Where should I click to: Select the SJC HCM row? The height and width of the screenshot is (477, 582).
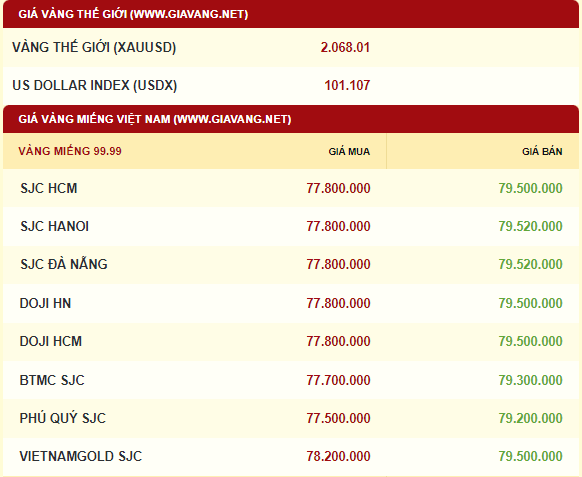(291, 188)
